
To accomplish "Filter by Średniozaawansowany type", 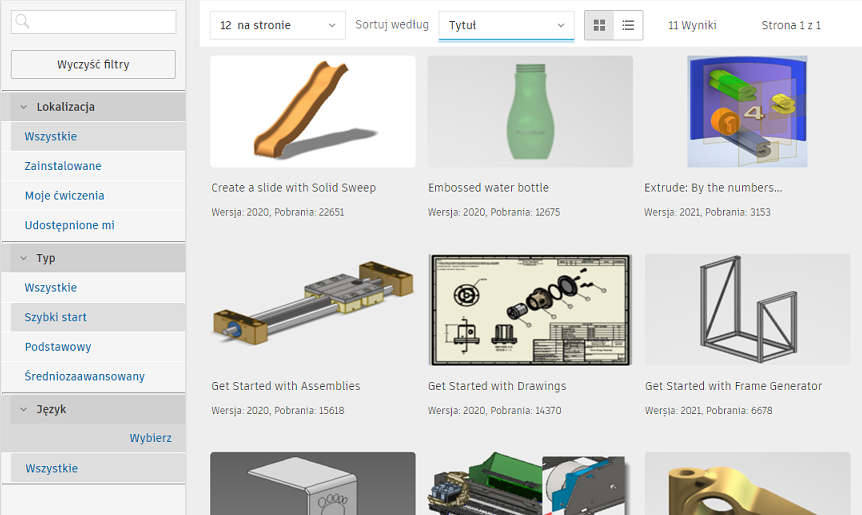I will [98, 376].
